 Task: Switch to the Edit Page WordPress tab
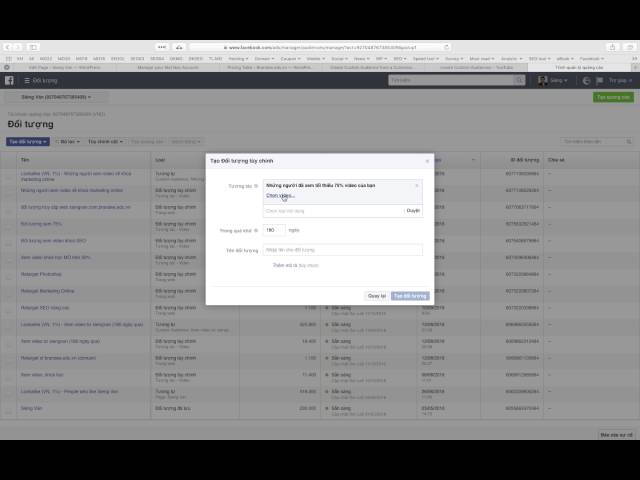click(64, 67)
